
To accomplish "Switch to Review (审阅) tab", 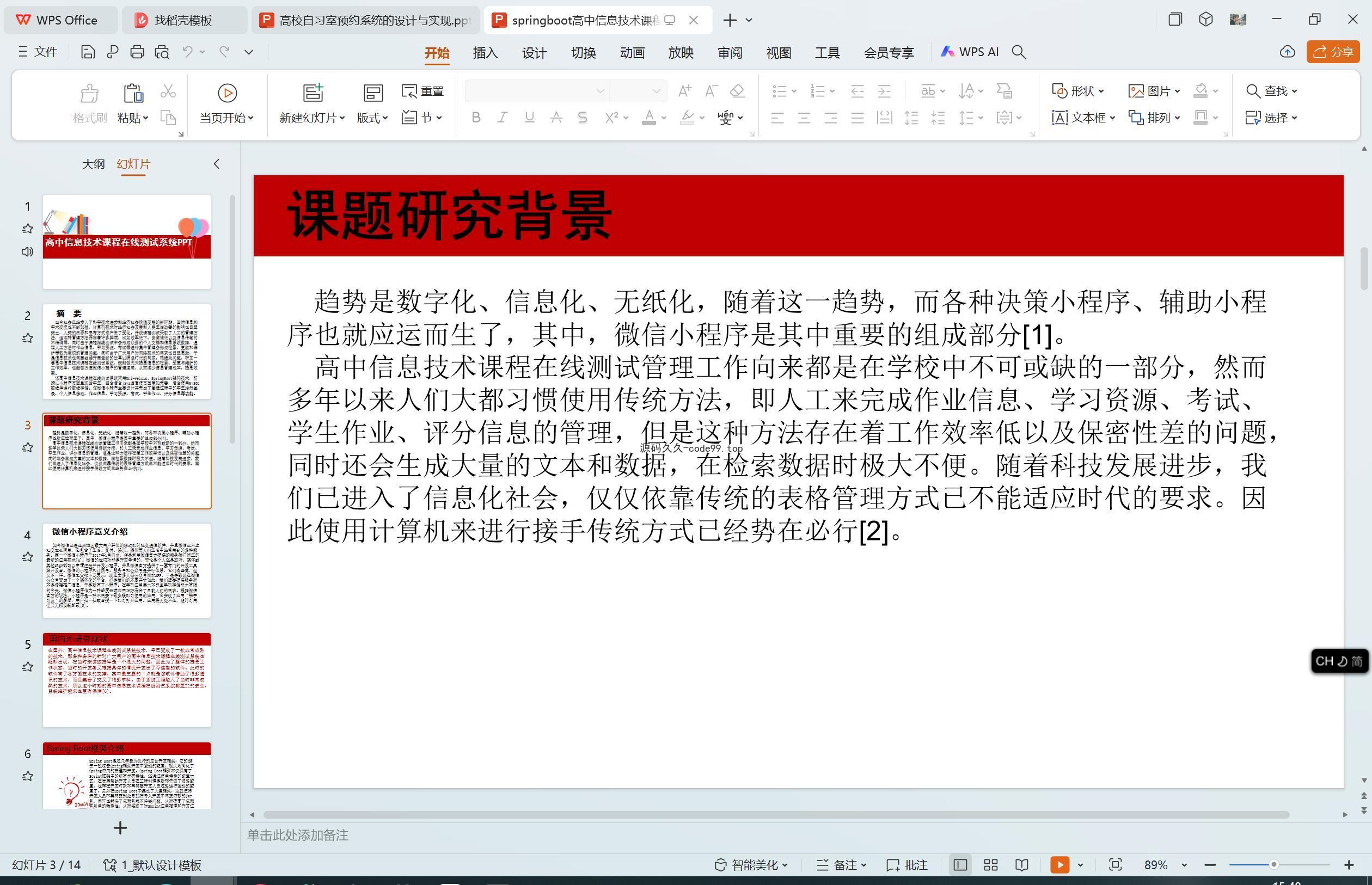I will pos(730,53).
